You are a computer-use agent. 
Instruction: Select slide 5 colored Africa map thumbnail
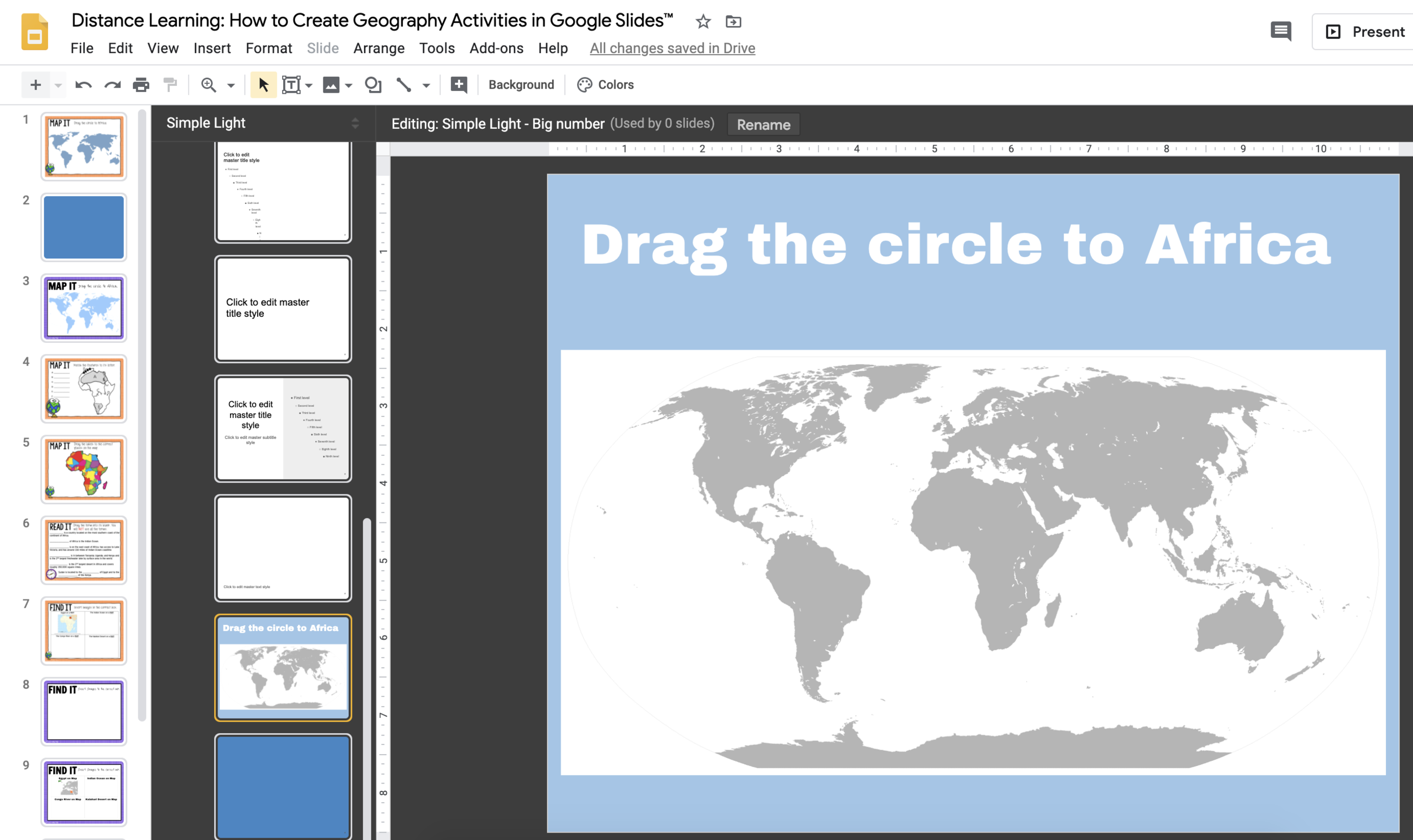click(x=84, y=470)
